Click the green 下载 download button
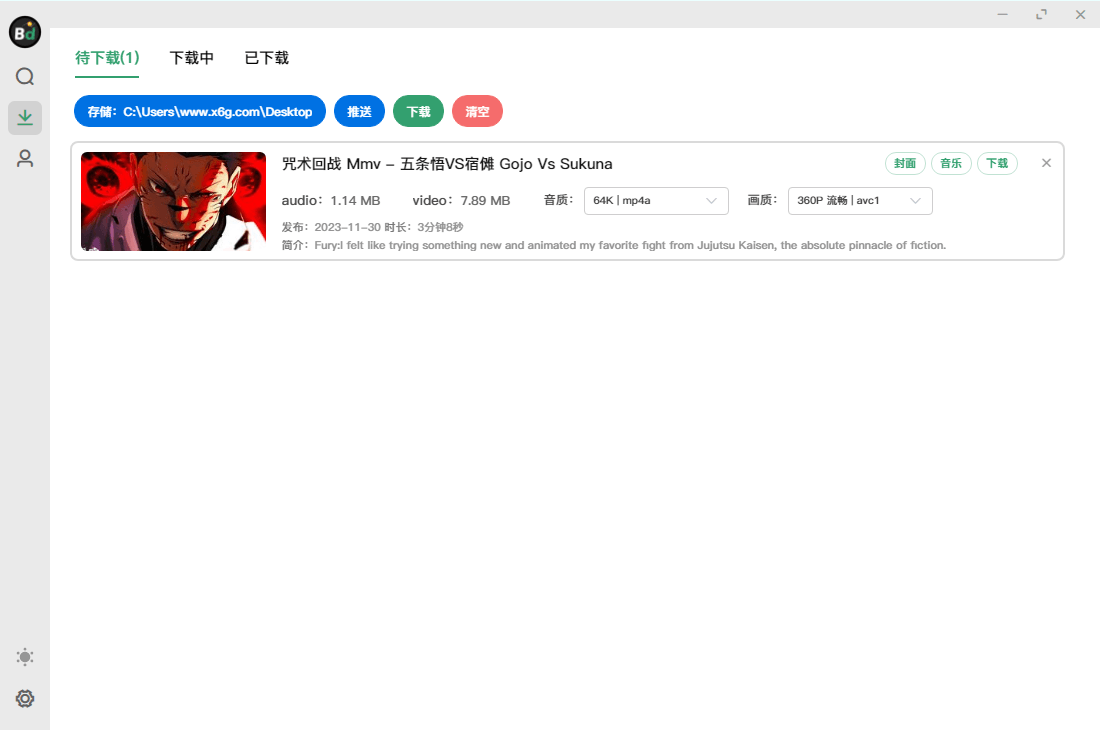The image size is (1100, 730). (418, 111)
